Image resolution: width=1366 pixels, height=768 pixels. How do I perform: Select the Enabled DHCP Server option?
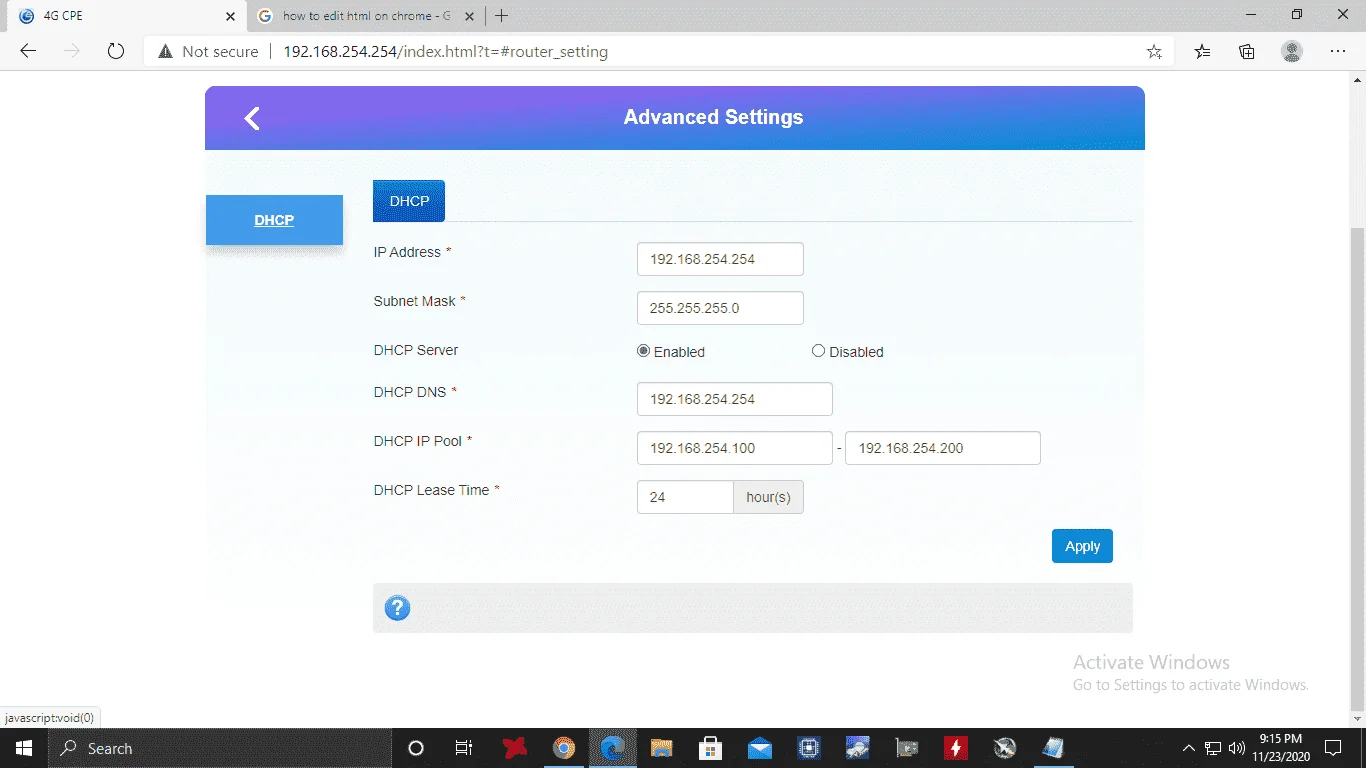pyautogui.click(x=643, y=351)
